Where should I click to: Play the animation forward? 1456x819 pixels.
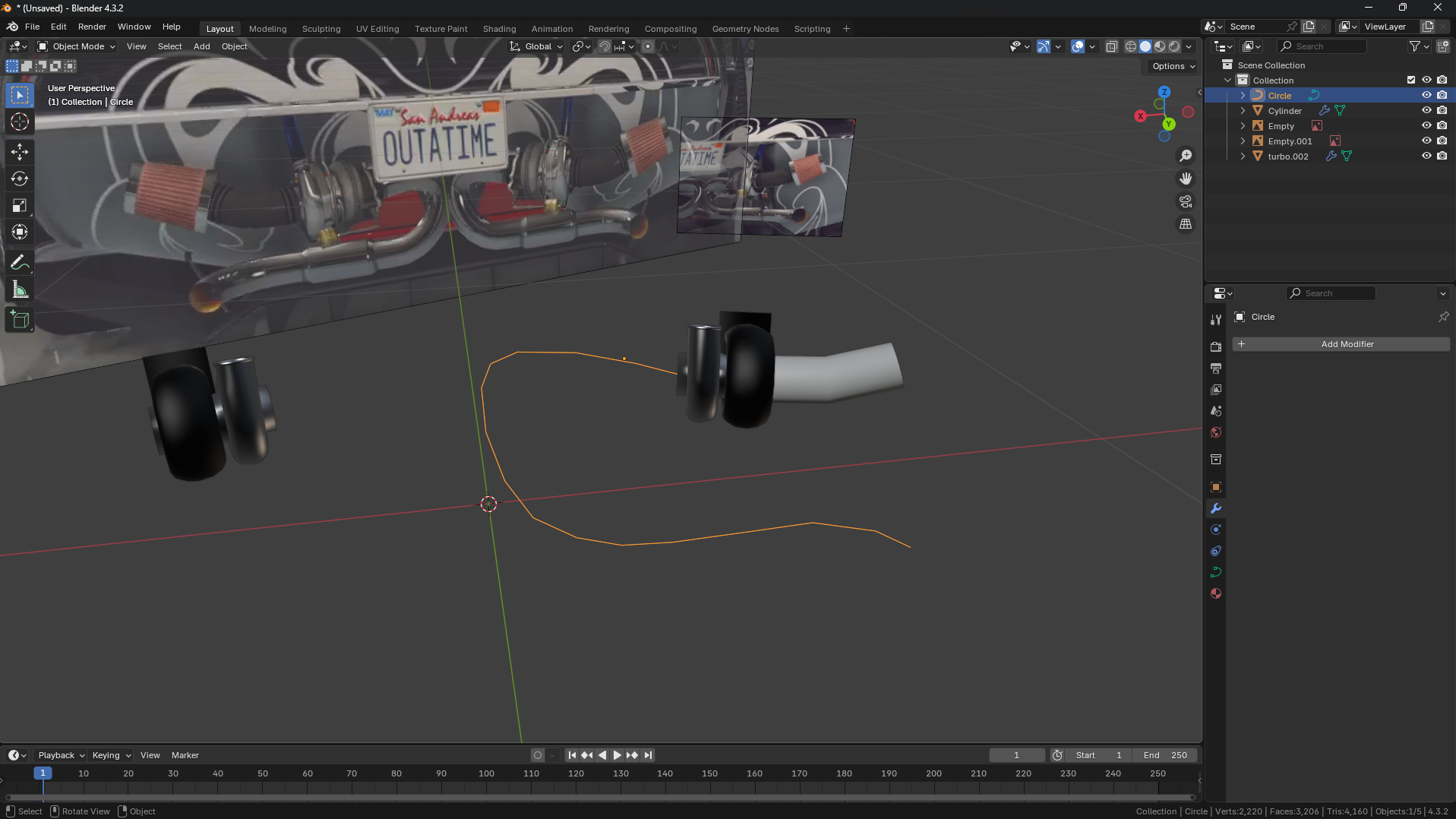point(617,755)
